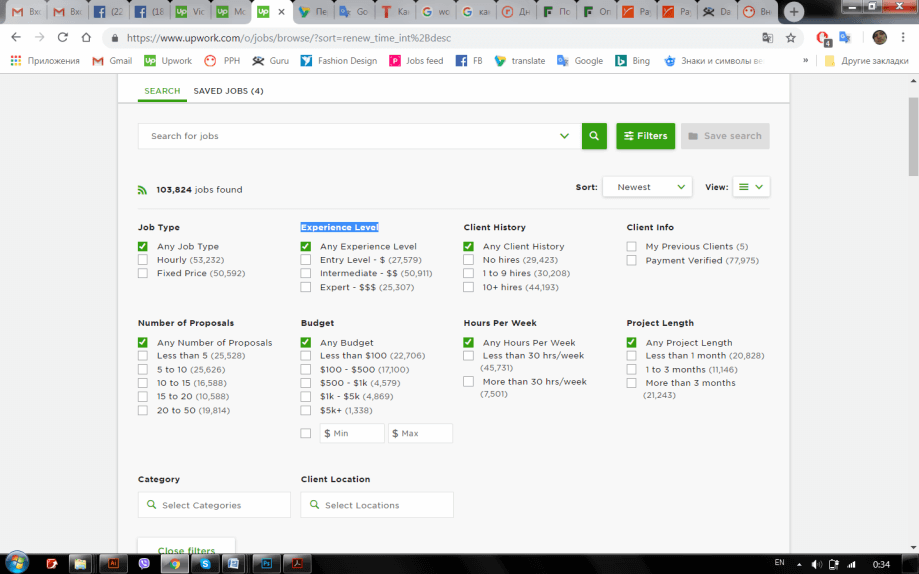Open Skype from the taskbar
Screen dimensions: 919x574
(205, 563)
